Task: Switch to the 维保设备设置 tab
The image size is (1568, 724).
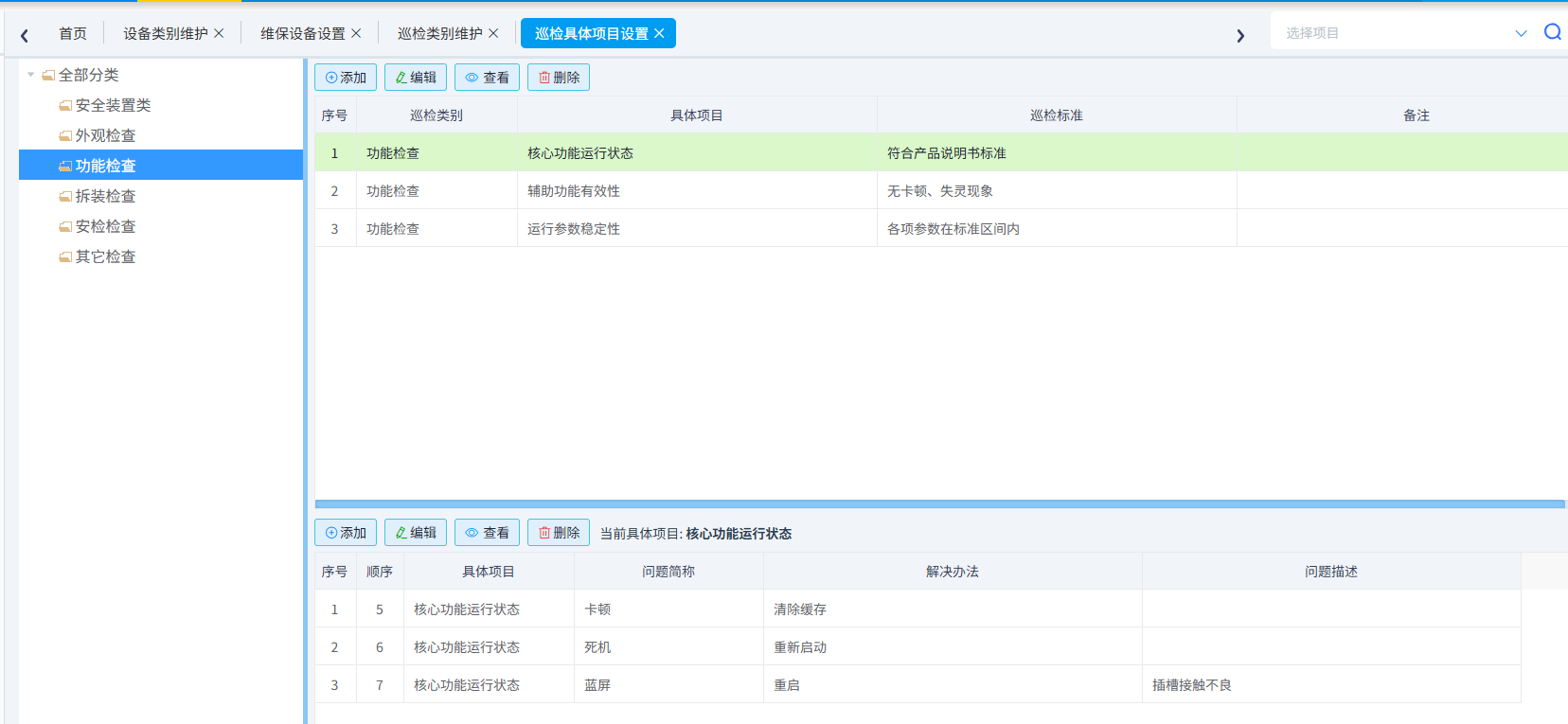Action: (303, 33)
